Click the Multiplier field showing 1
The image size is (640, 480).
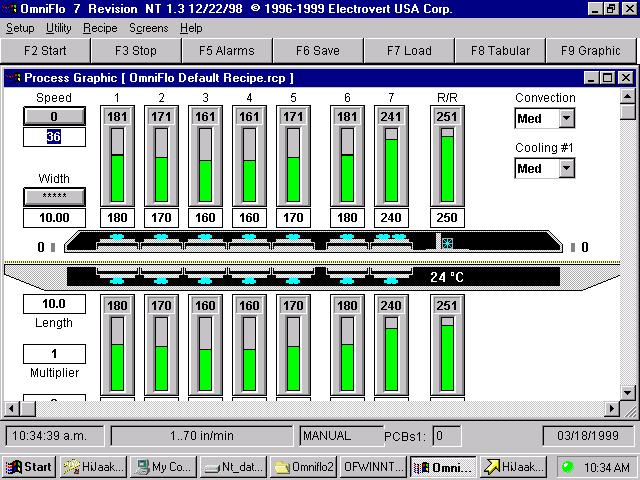54,354
